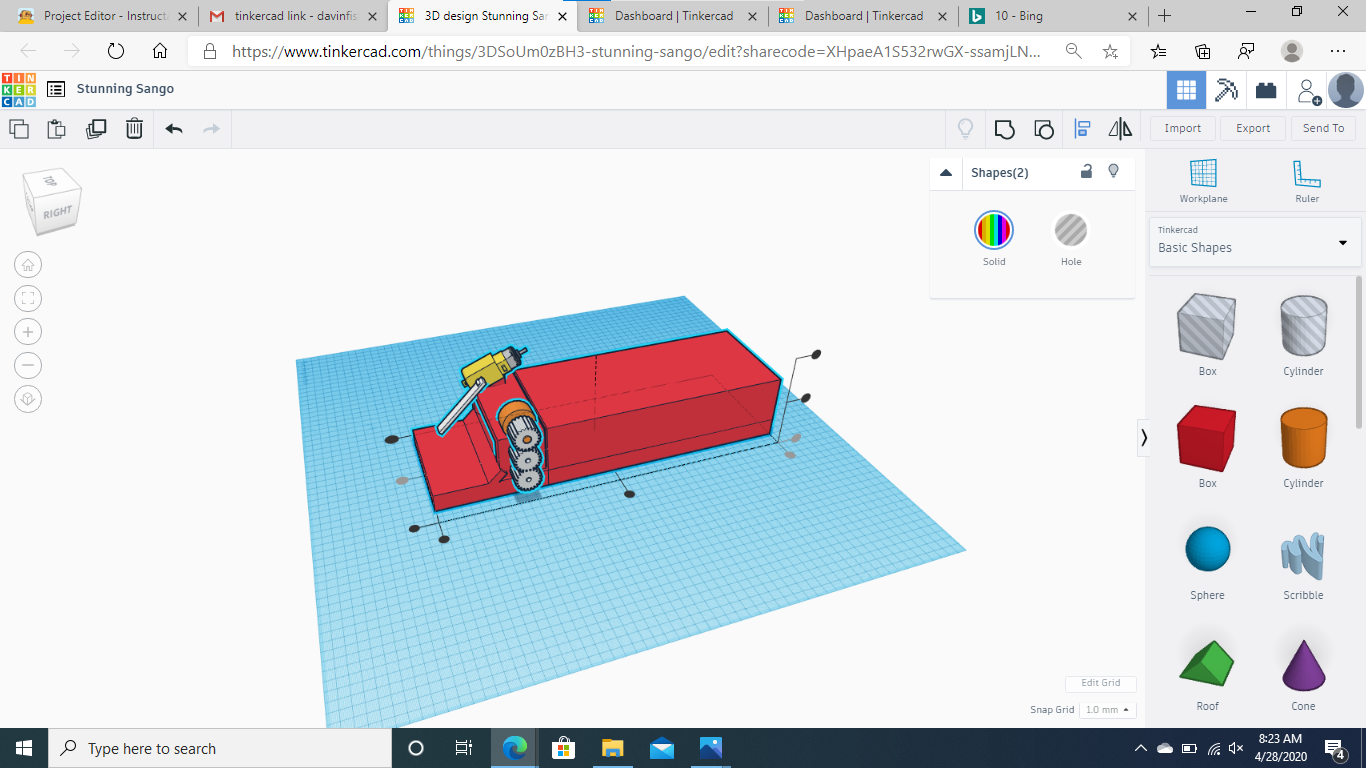Refresh the page
This screenshot has width=1366, height=768.
tap(115, 51)
